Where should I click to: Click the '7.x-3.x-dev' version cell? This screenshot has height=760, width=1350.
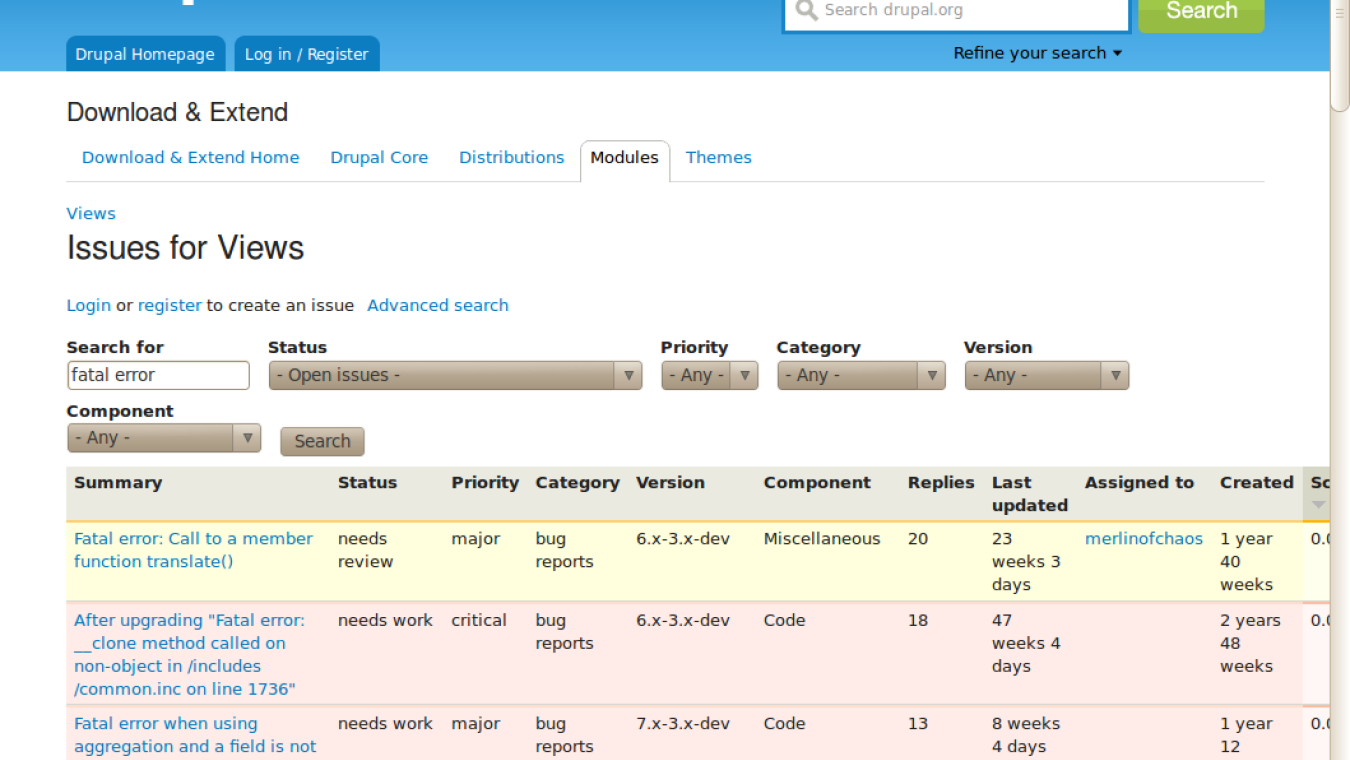pyautogui.click(x=683, y=723)
